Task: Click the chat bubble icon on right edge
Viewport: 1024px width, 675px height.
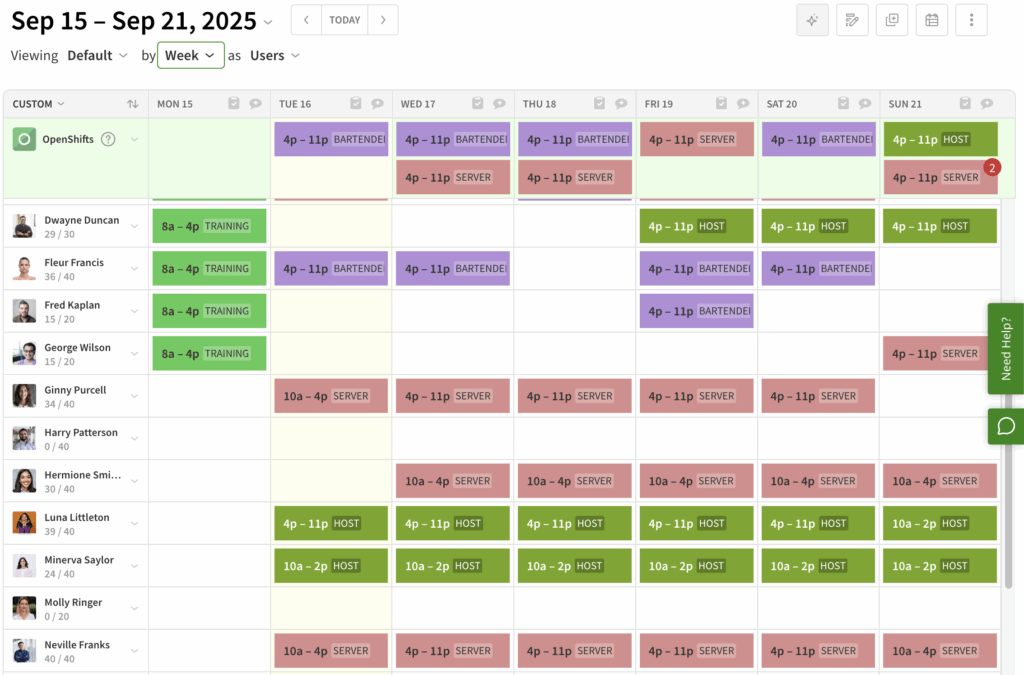Action: (1006, 426)
